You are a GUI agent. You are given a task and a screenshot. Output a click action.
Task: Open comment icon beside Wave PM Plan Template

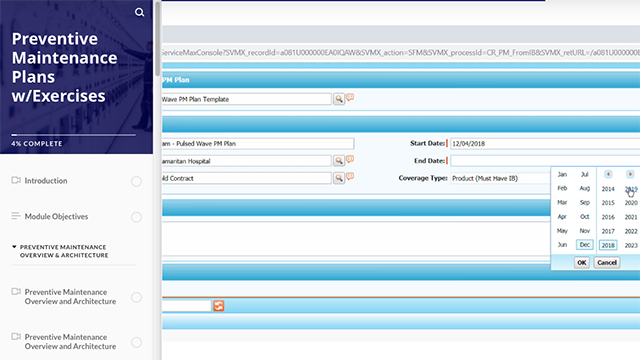(x=350, y=98)
